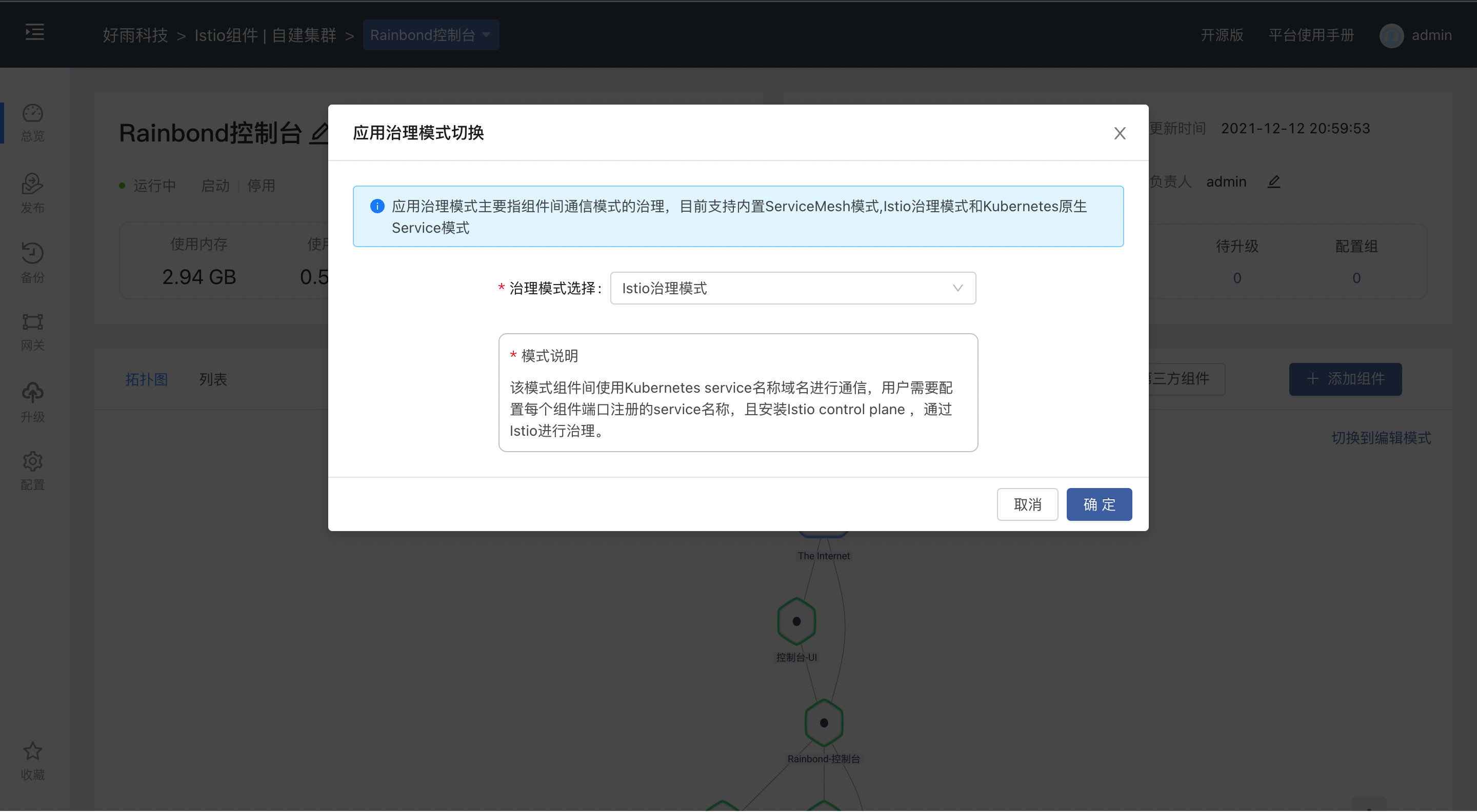Edit the 负责人 admin pencil icon
The image size is (1477, 812).
pyautogui.click(x=1273, y=181)
